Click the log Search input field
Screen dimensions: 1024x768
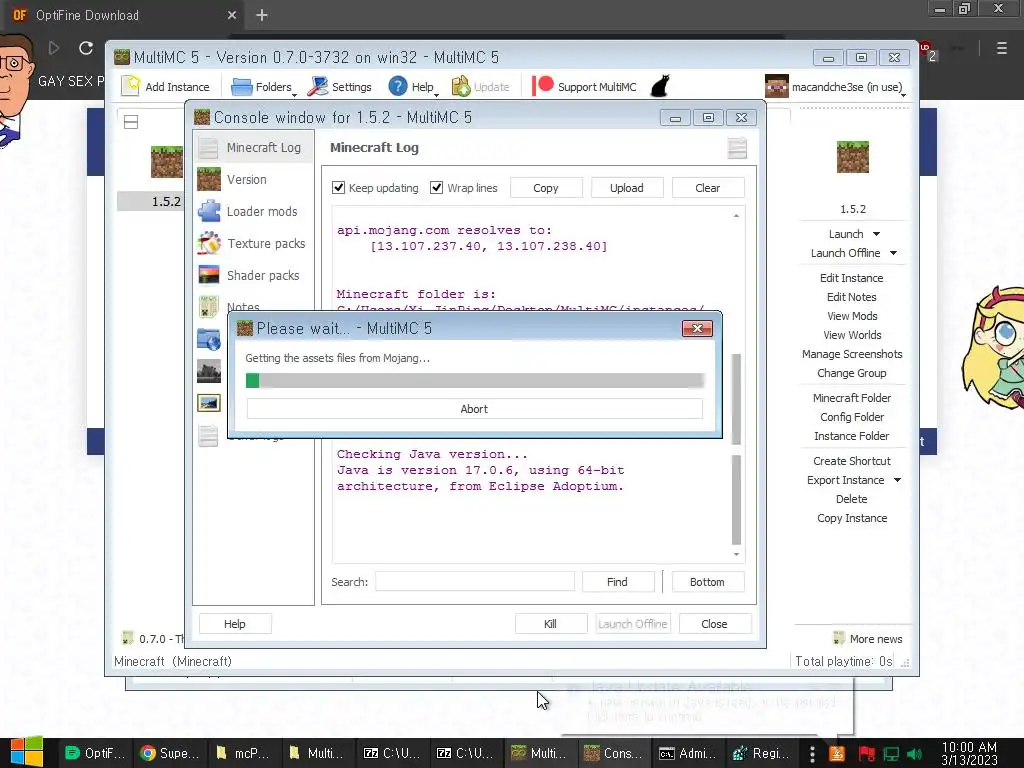point(475,581)
